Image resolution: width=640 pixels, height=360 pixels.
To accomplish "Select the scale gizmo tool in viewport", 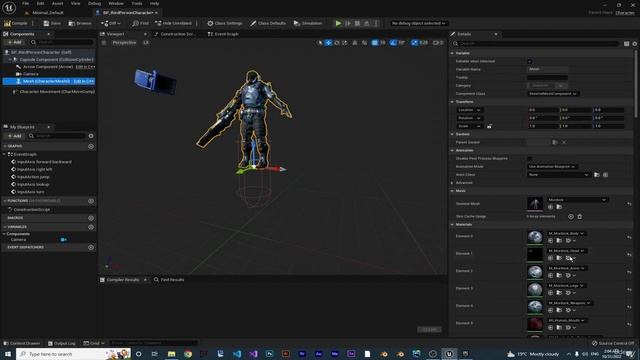I will tap(344, 42).
